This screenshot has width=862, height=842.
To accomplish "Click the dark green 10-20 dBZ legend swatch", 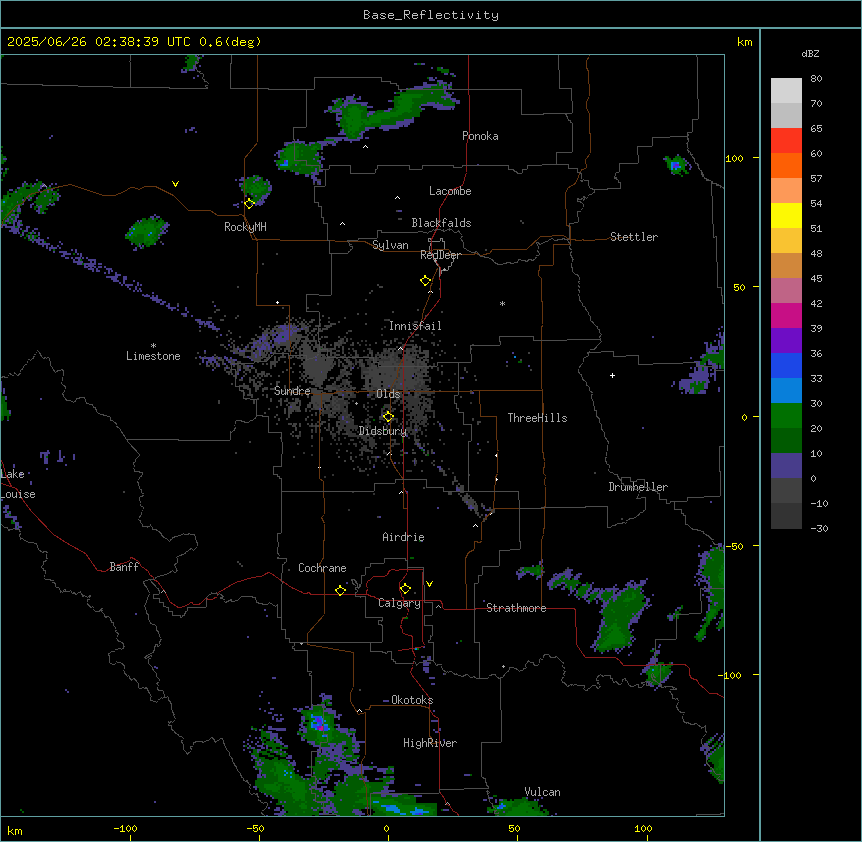I will pyautogui.click(x=786, y=441).
